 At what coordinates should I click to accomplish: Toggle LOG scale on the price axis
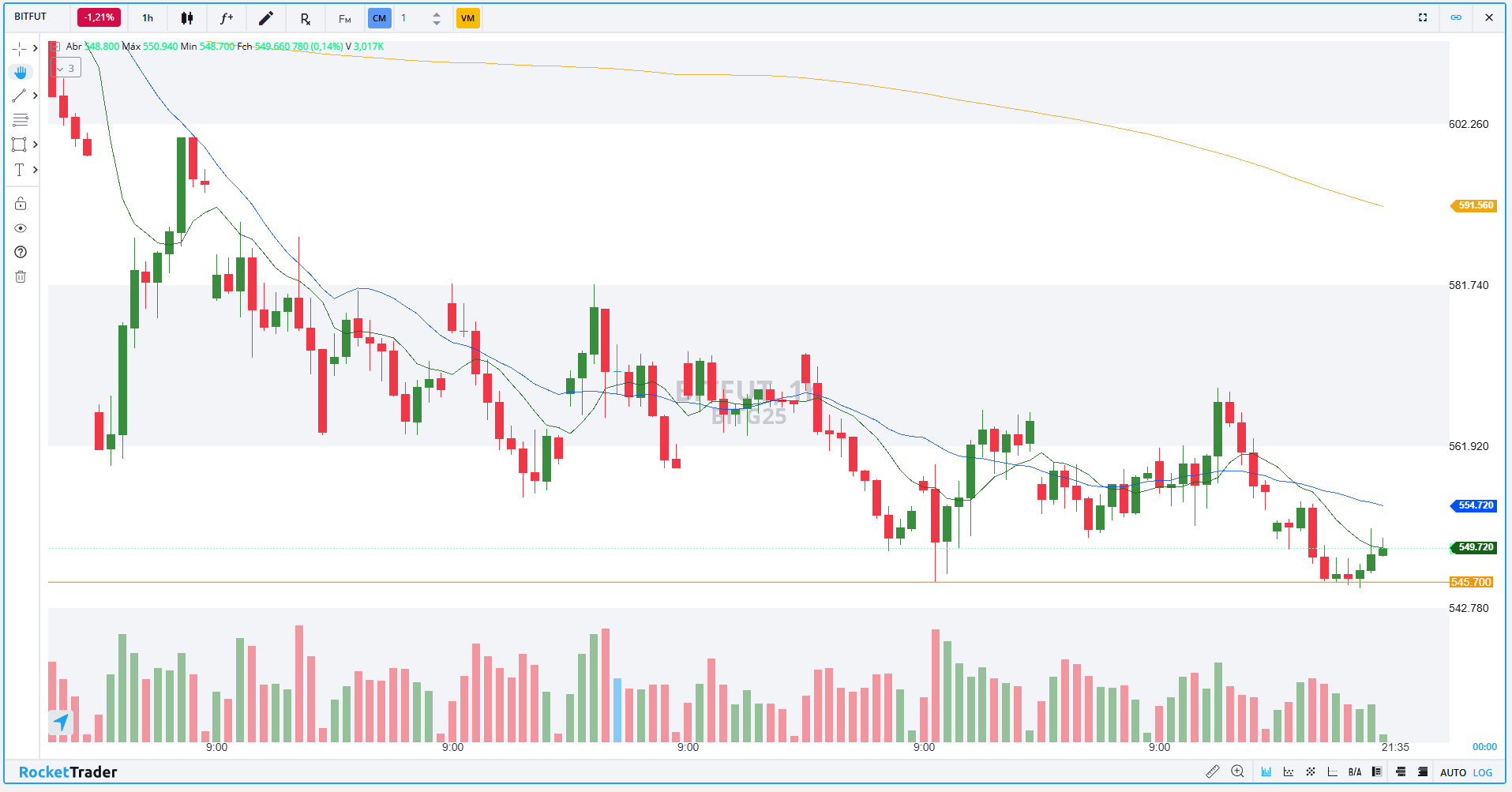pos(1483,772)
